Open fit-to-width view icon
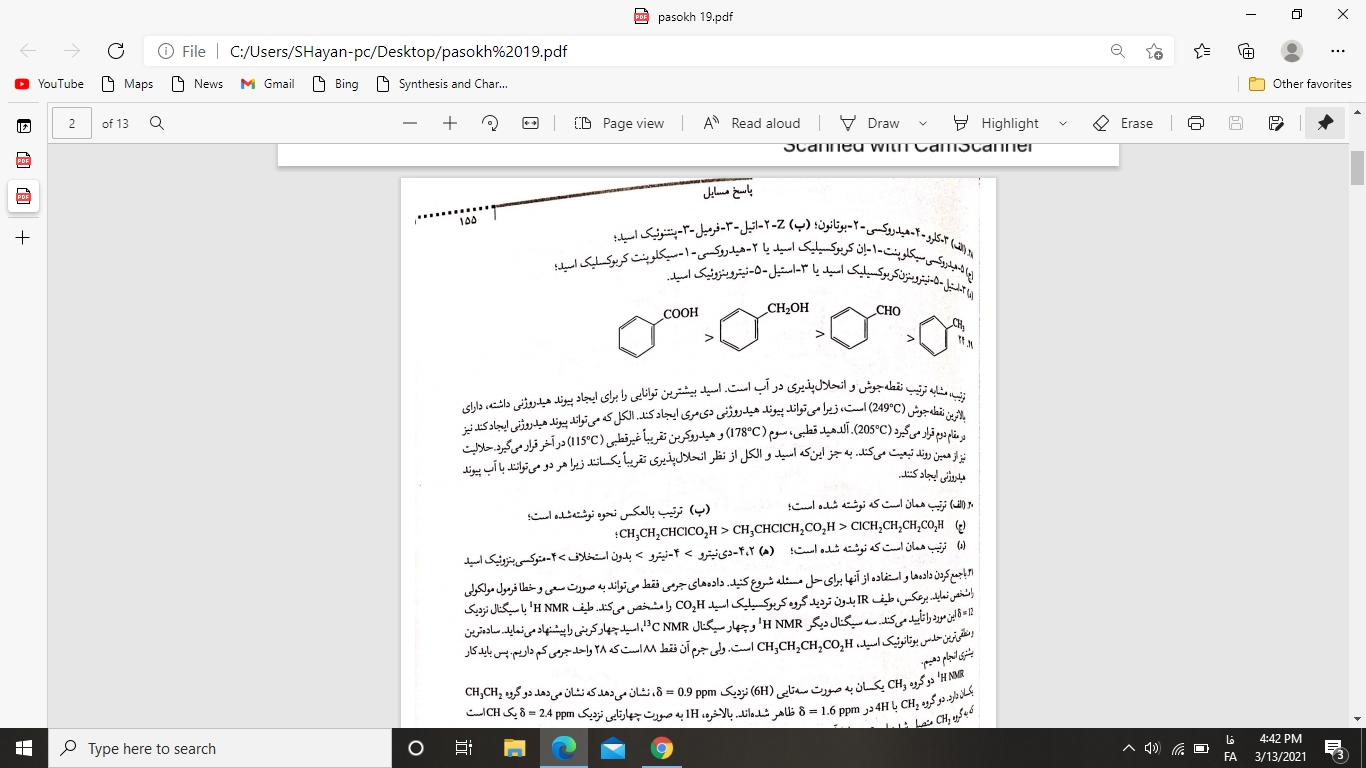 point(531,122)
